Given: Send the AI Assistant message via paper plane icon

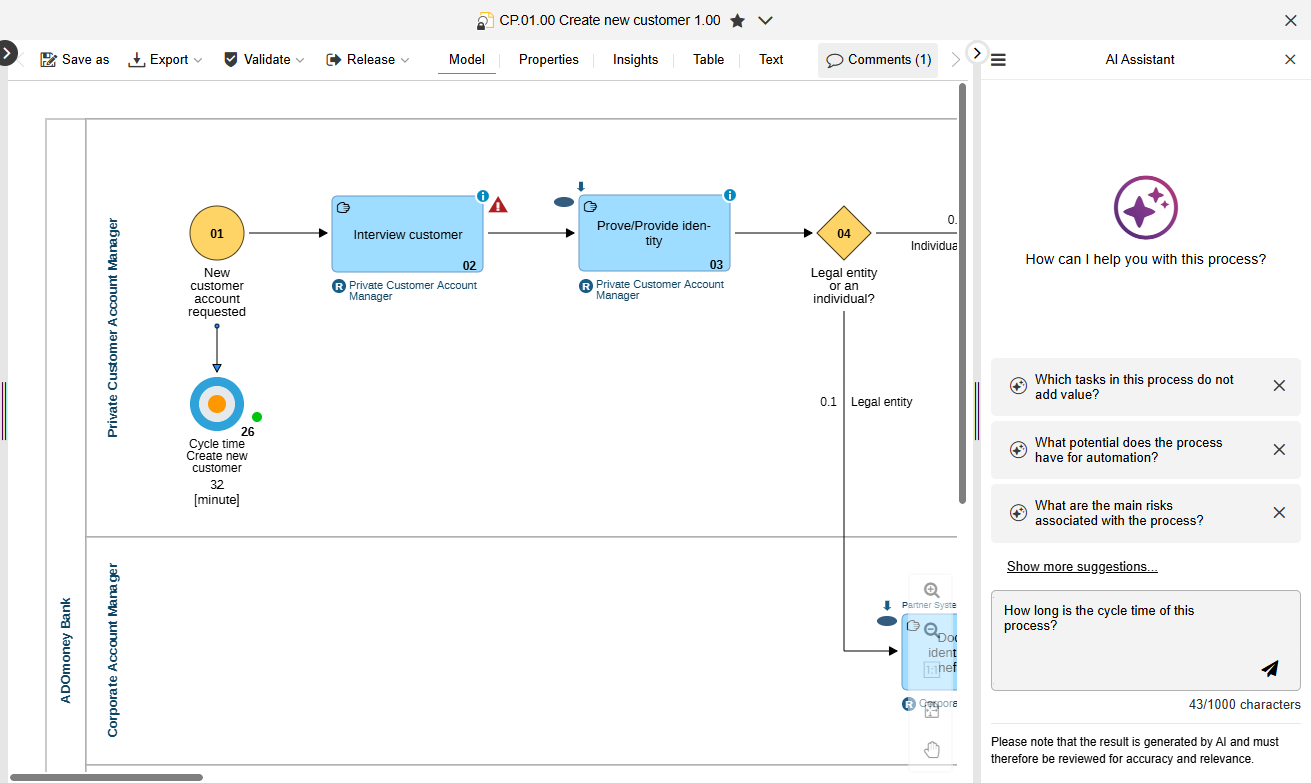Looking at the screenshot, I should (x=1270, y=669).
